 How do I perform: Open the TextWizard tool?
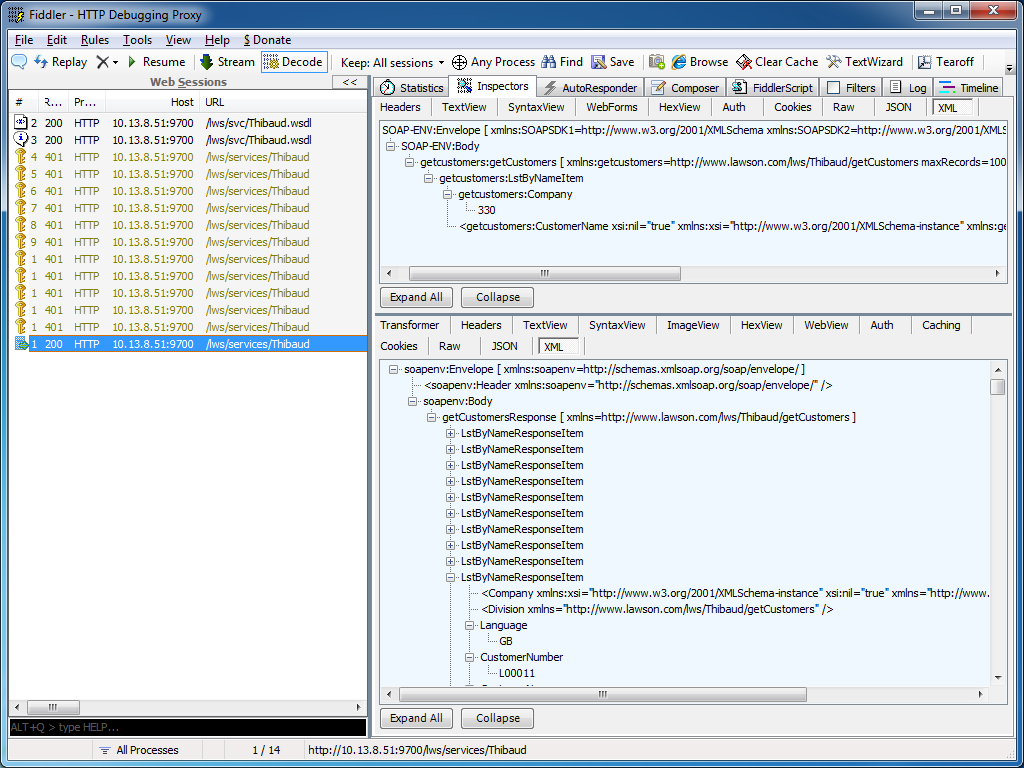click(865, 62)
